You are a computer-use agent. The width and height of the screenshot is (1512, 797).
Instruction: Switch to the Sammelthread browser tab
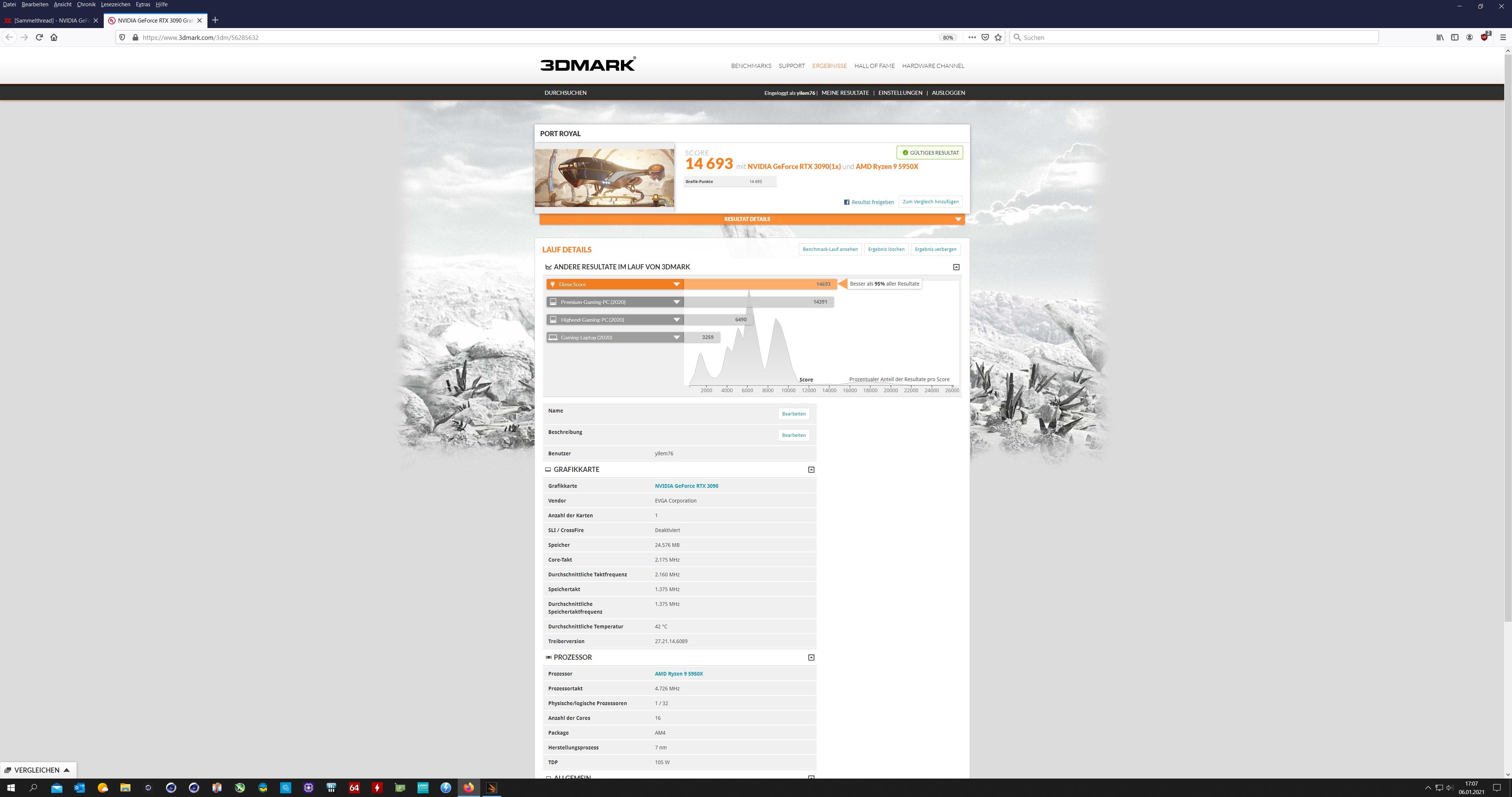coord(52,20)
